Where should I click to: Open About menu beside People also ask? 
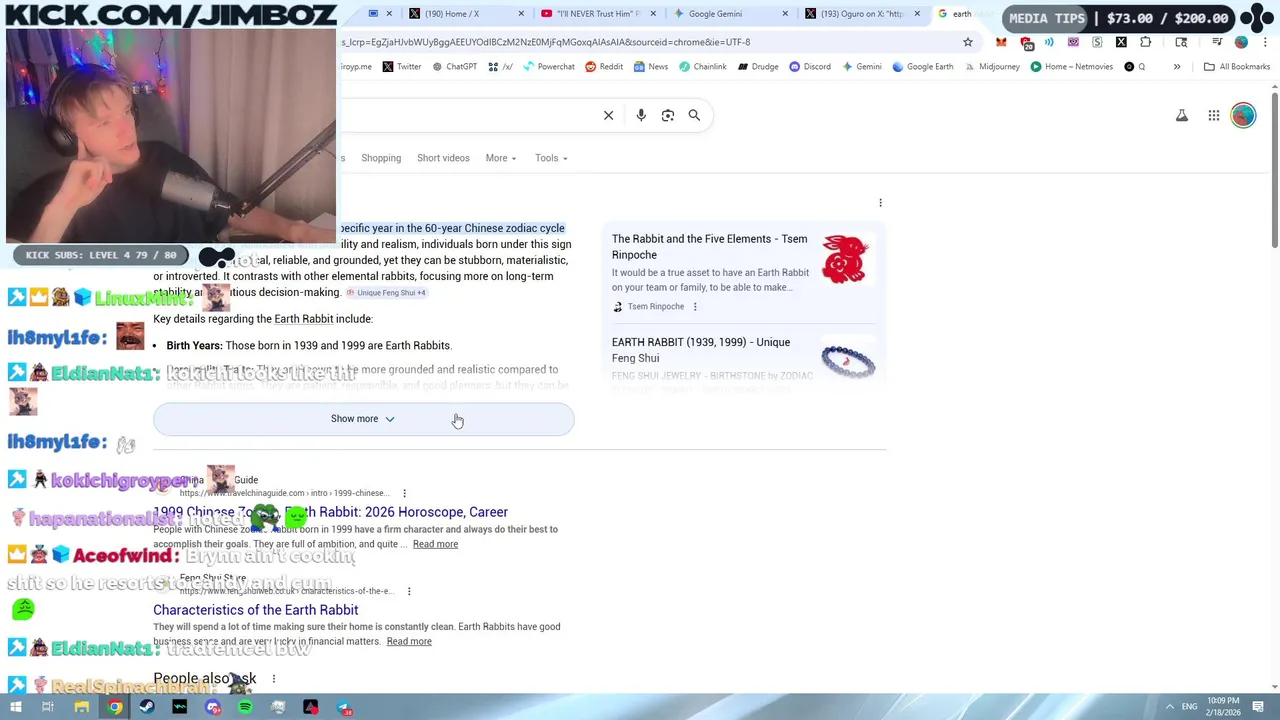pos(273,679)
